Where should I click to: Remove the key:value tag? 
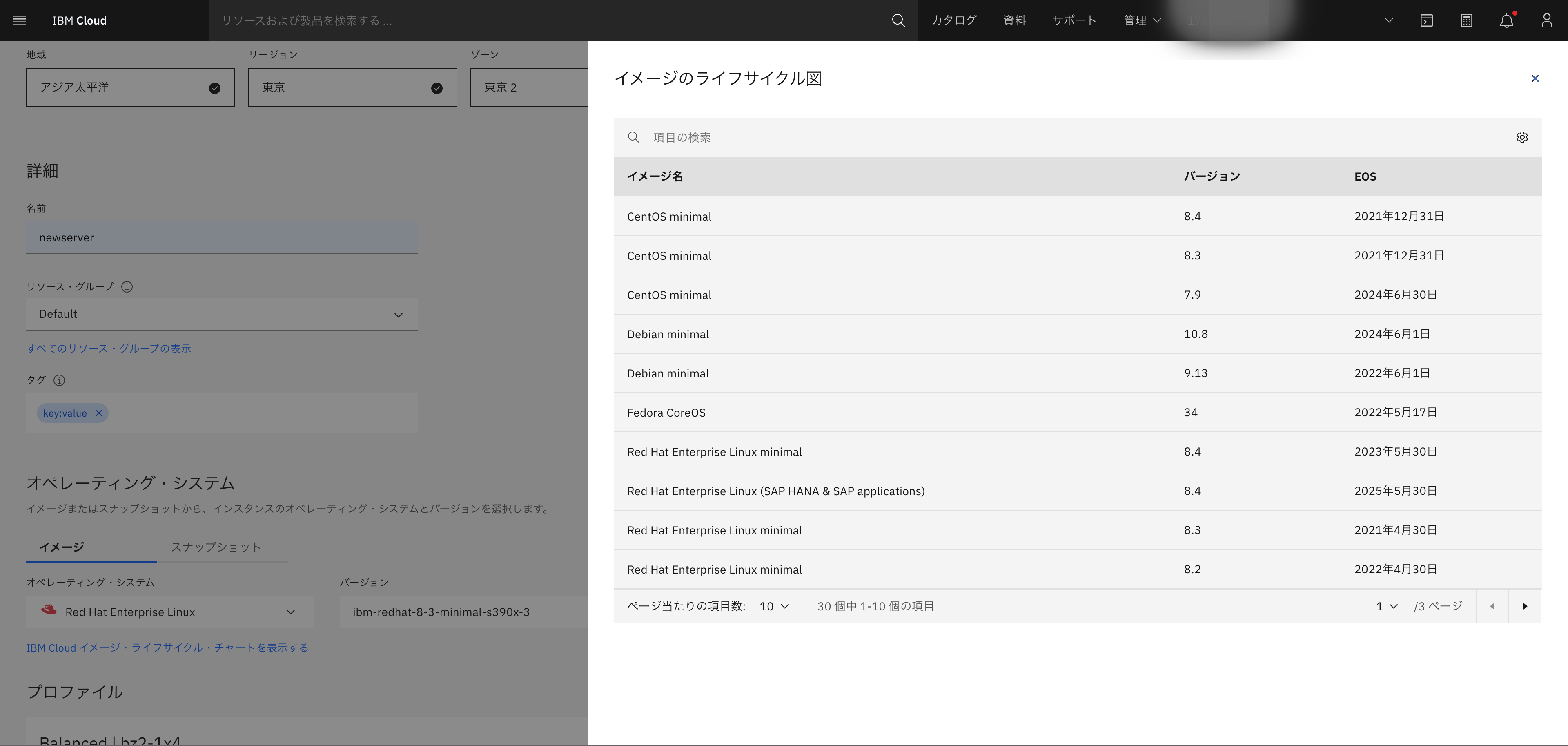[x=98, y=413]
